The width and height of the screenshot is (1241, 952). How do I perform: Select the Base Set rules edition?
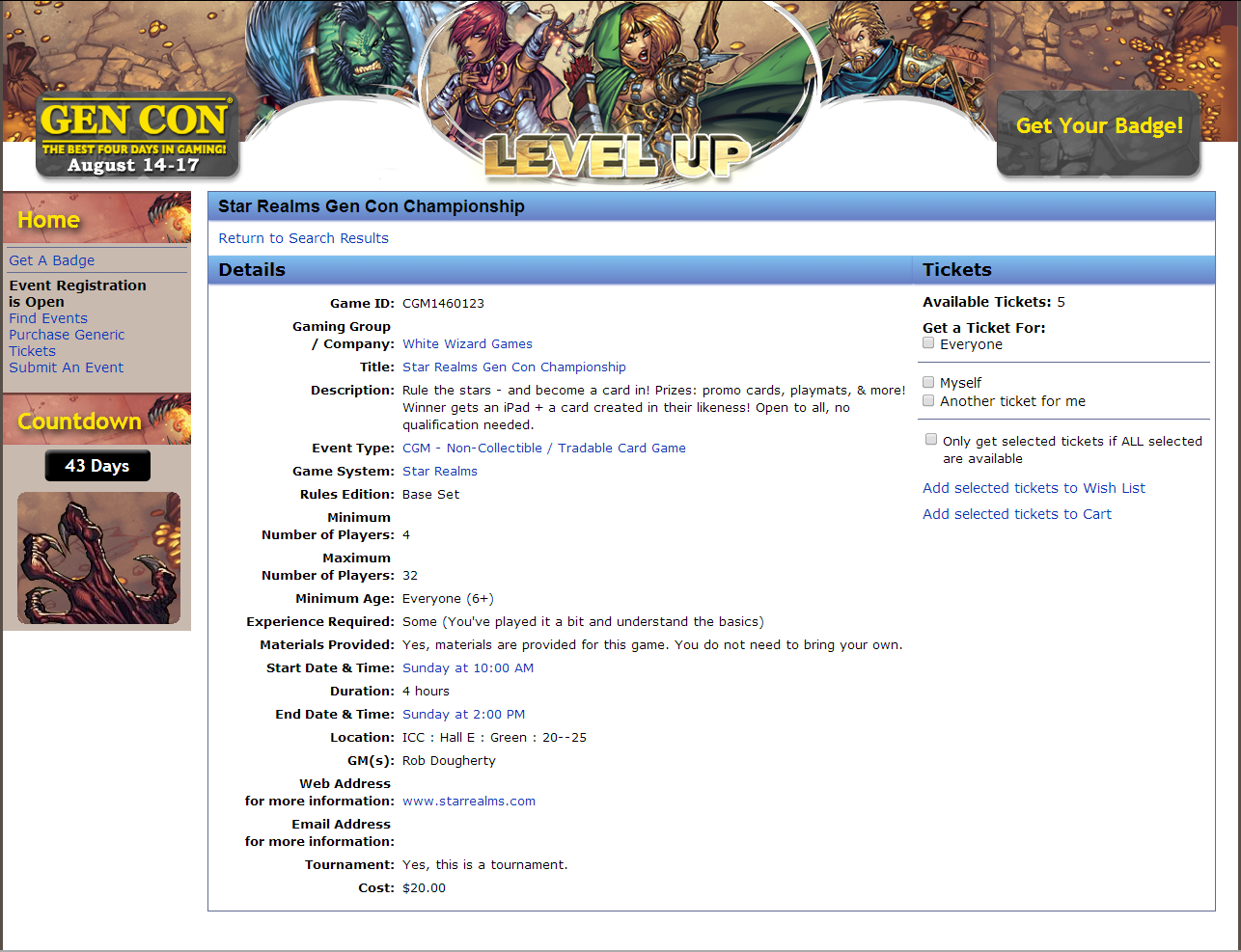tap(430, 494)
